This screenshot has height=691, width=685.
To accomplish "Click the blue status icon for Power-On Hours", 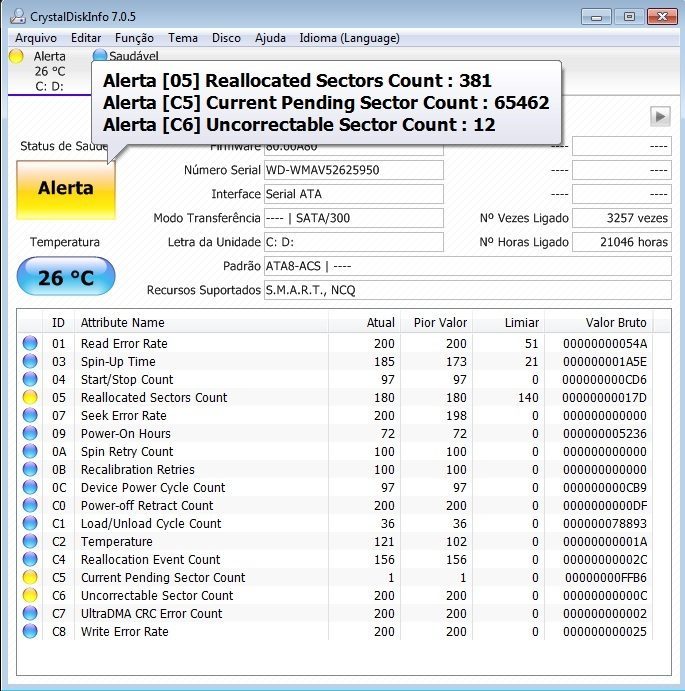I will pyautogui.click(x=30, y=434).
